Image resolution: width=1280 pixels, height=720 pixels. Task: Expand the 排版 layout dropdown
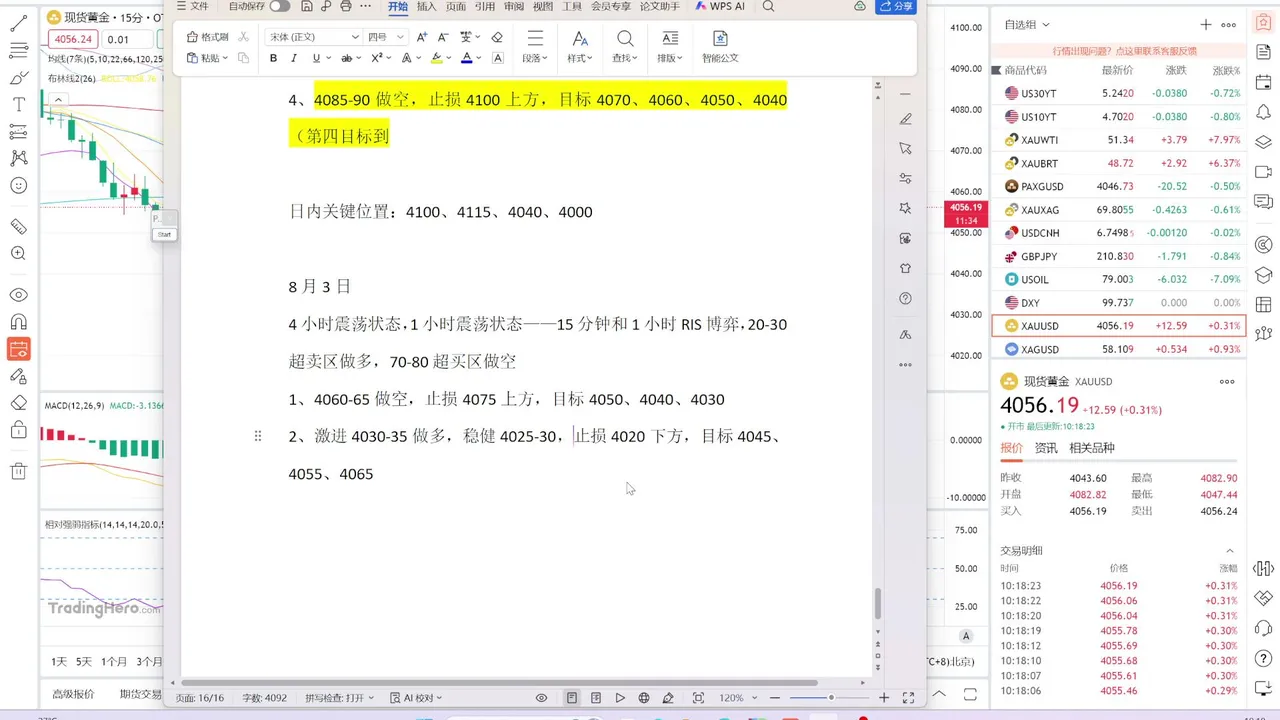(x=670, y=58)
